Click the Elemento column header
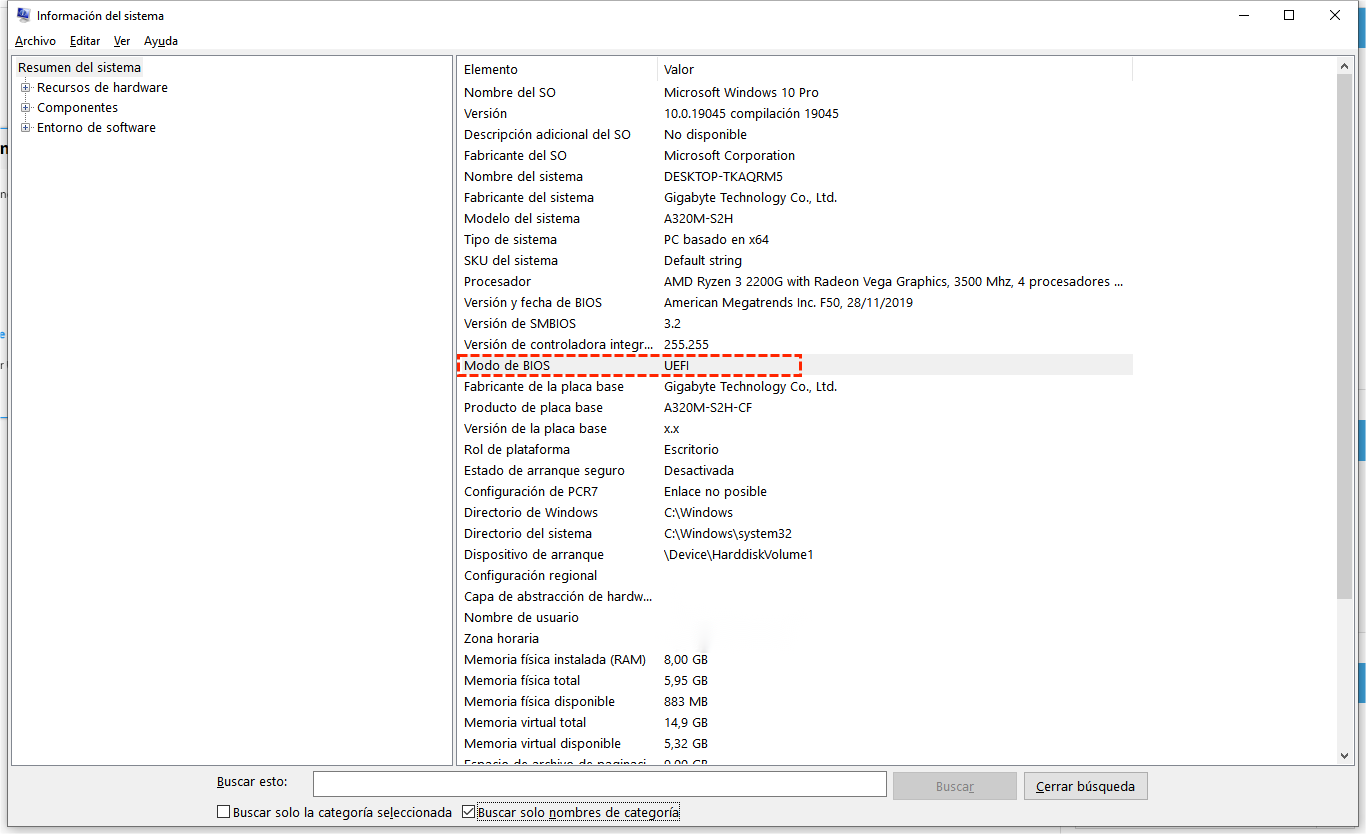The image size is (1366, 834). [x=489, y=69]
